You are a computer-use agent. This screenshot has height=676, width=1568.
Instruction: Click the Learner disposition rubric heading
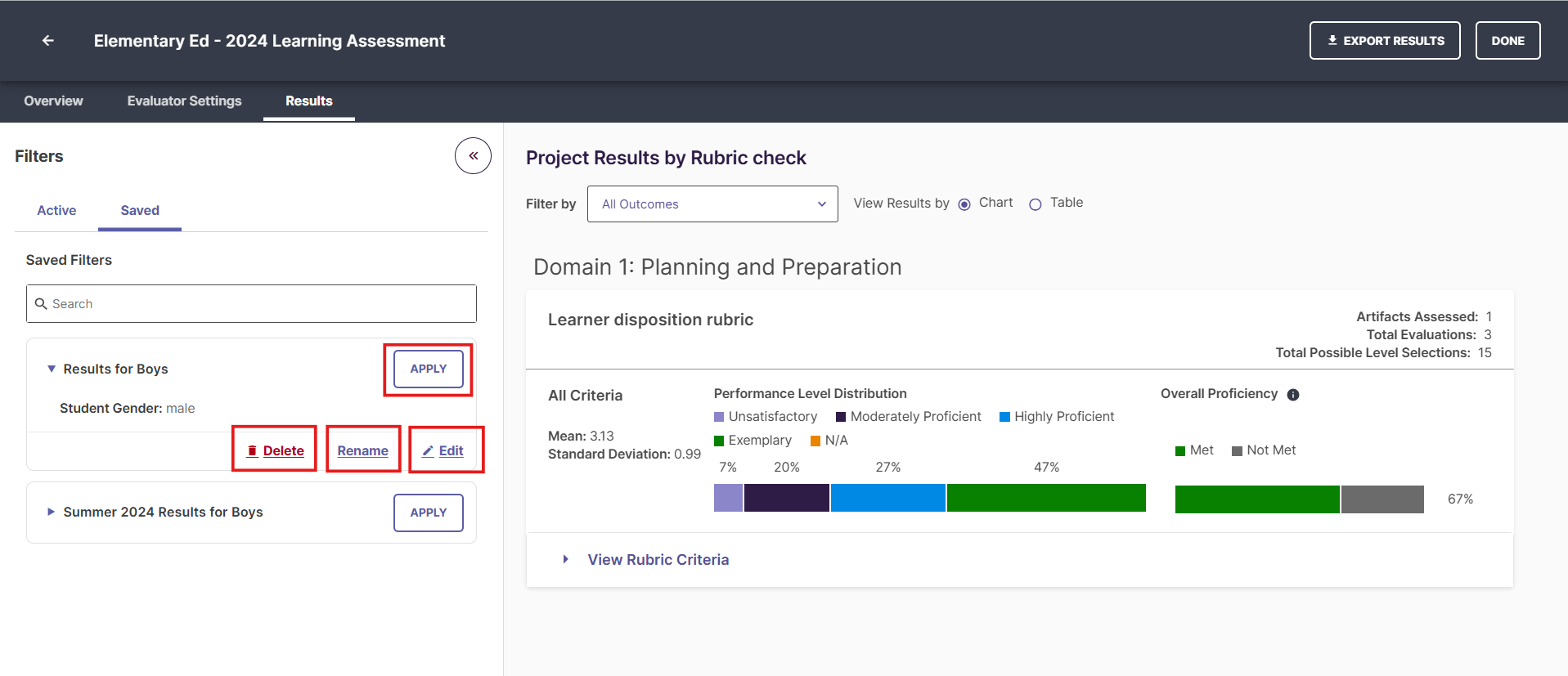pos(650,320)
